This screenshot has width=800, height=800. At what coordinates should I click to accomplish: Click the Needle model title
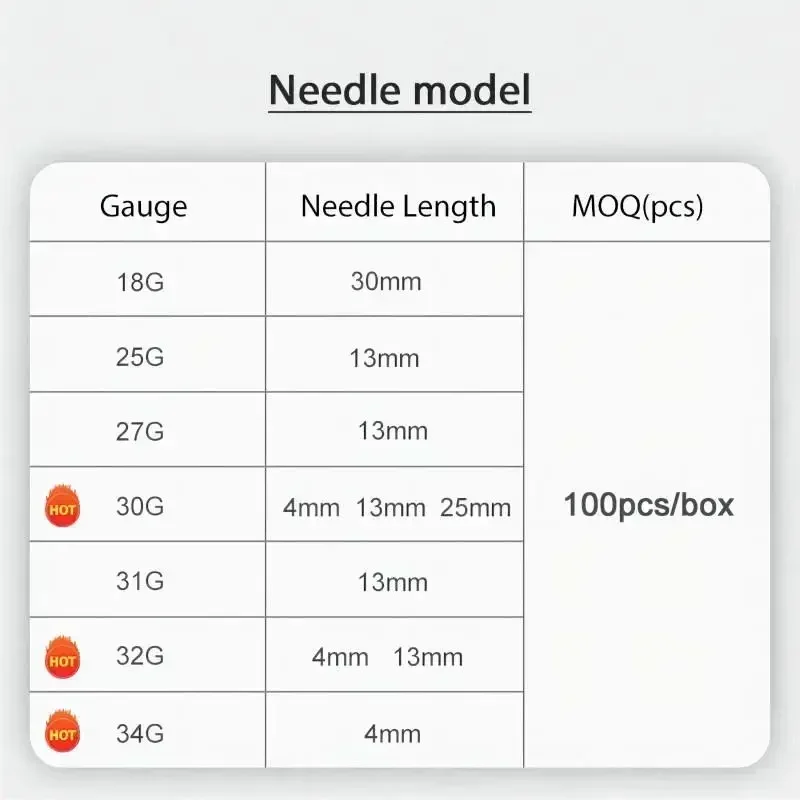click(400, 90)
